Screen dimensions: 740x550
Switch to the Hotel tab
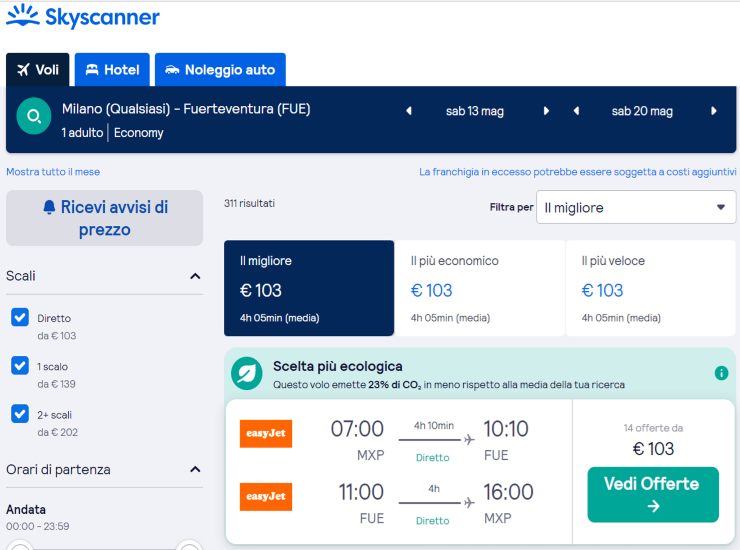112,70
